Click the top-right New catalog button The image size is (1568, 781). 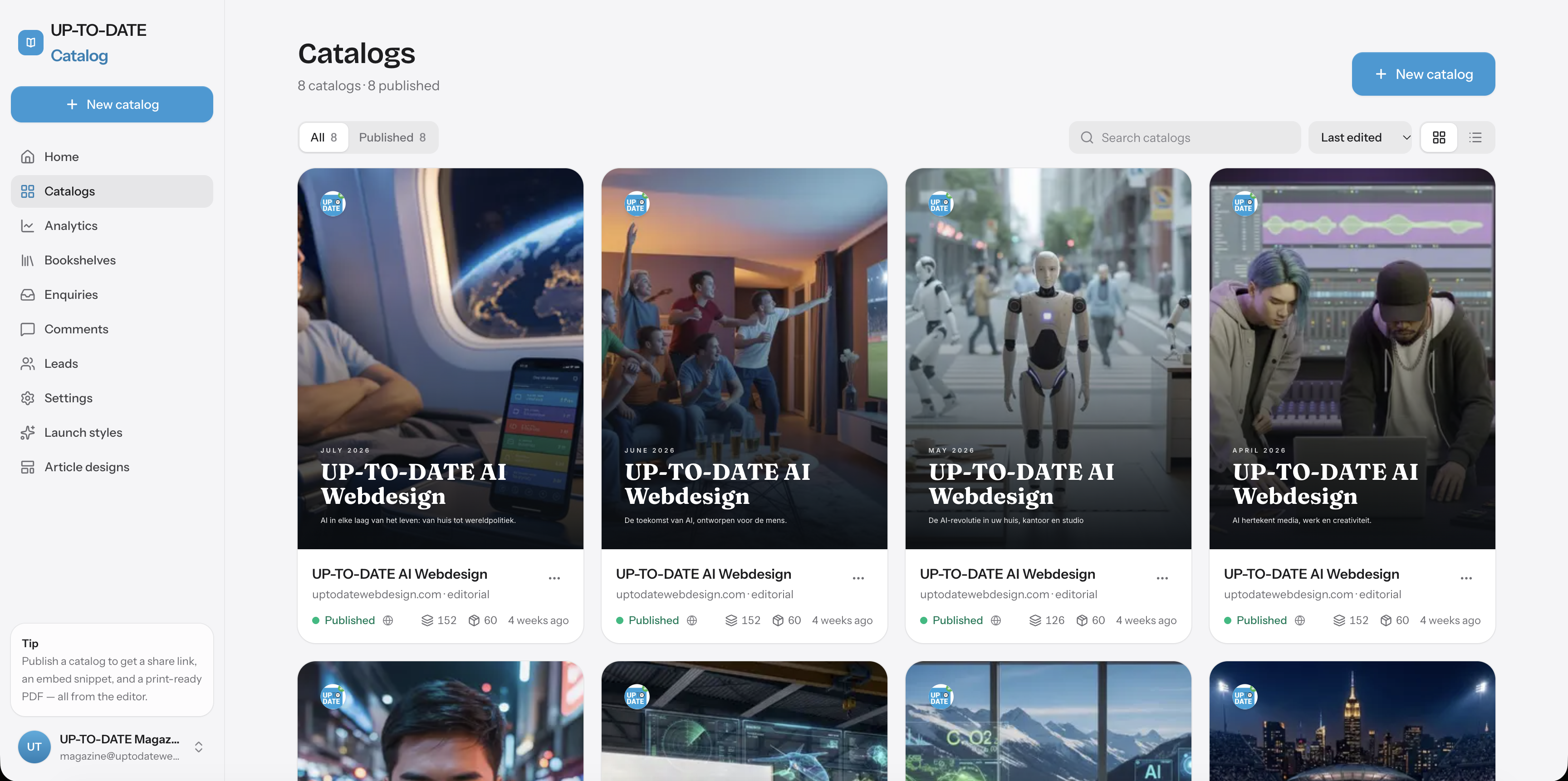(1423, 74)
